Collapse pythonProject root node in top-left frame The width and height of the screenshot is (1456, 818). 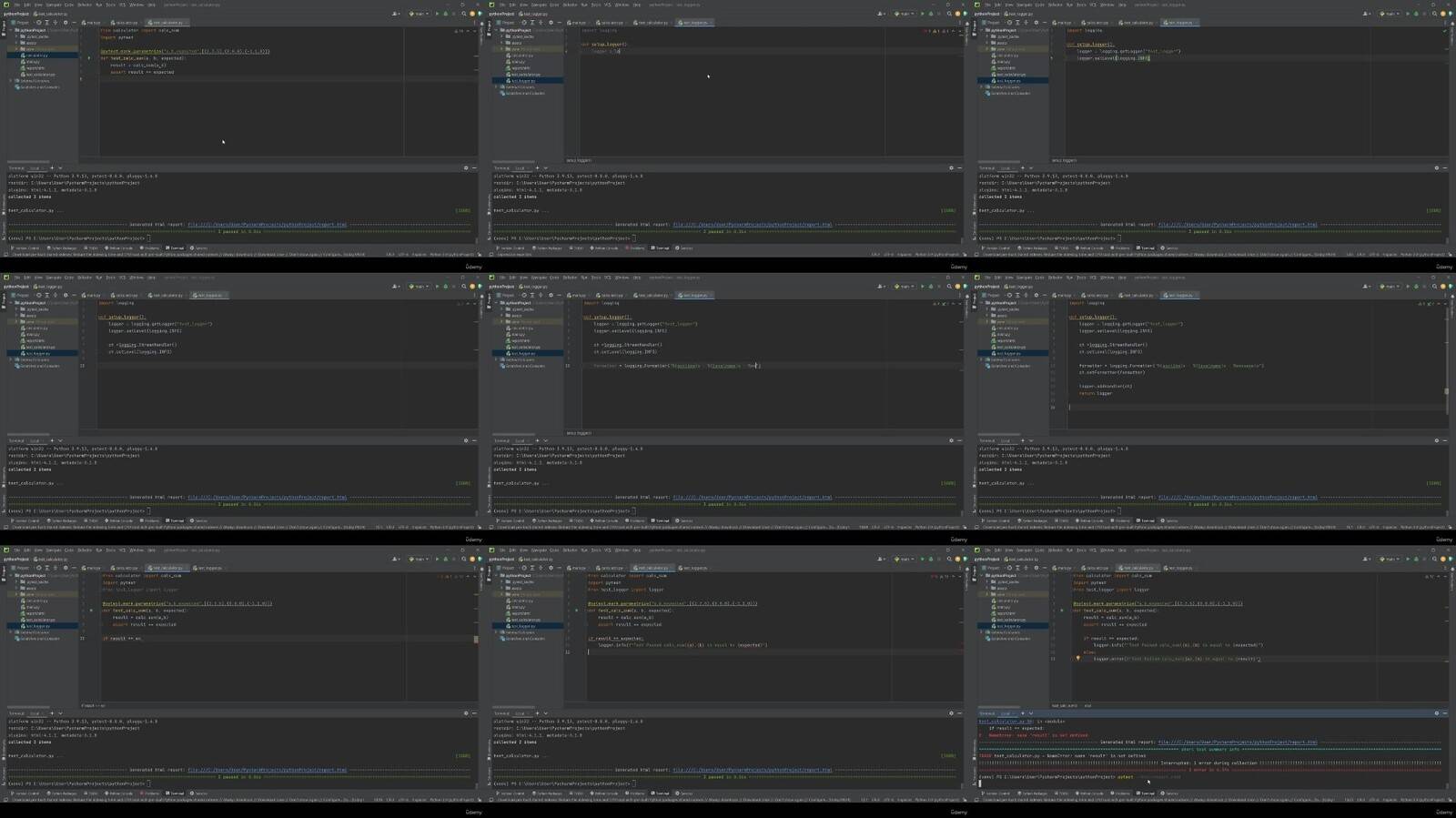11,30
